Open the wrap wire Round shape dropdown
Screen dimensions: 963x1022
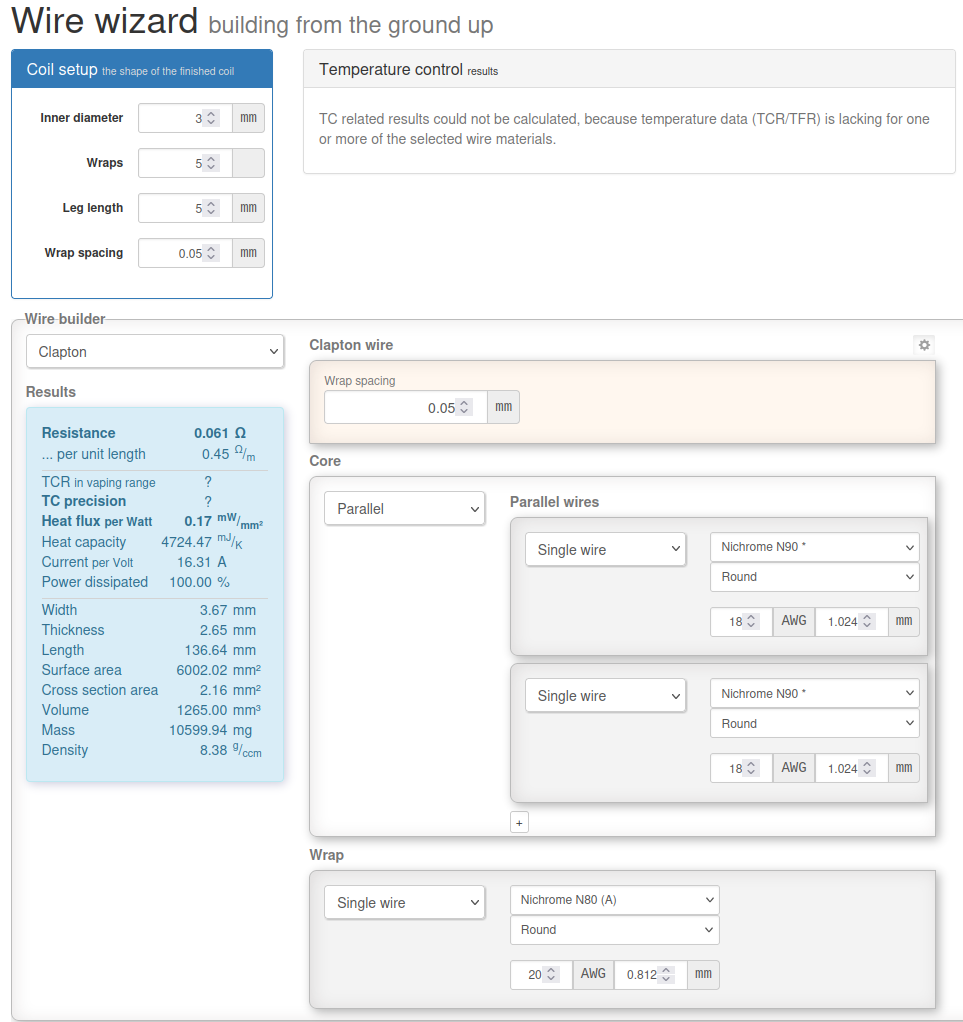[x=614, y=930]
